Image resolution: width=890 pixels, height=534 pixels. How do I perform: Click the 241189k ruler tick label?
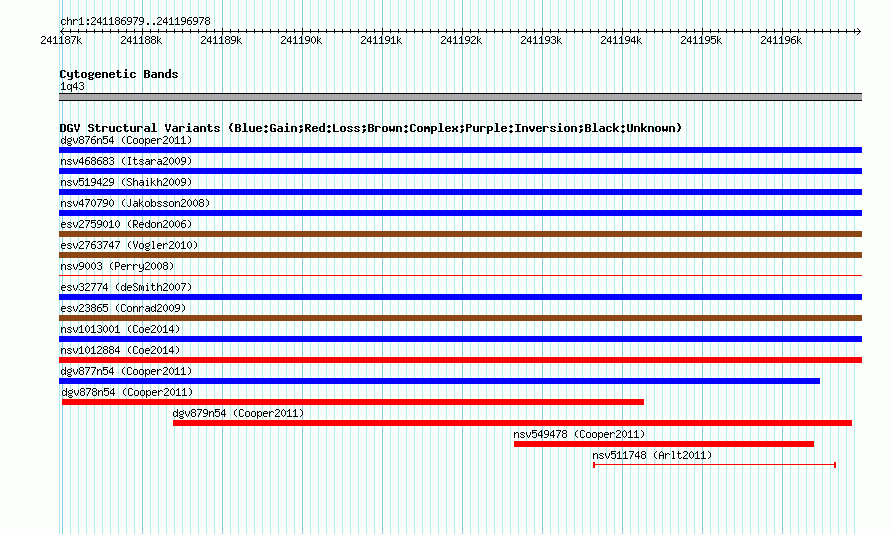click(221, 40)
